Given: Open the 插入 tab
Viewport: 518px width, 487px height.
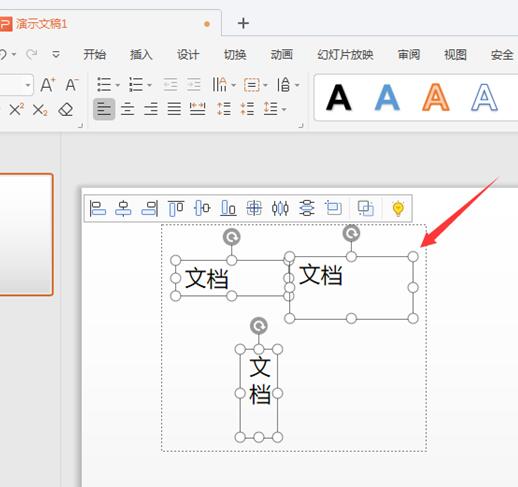Looking at the screenshot, I should (x=141, y=55).
